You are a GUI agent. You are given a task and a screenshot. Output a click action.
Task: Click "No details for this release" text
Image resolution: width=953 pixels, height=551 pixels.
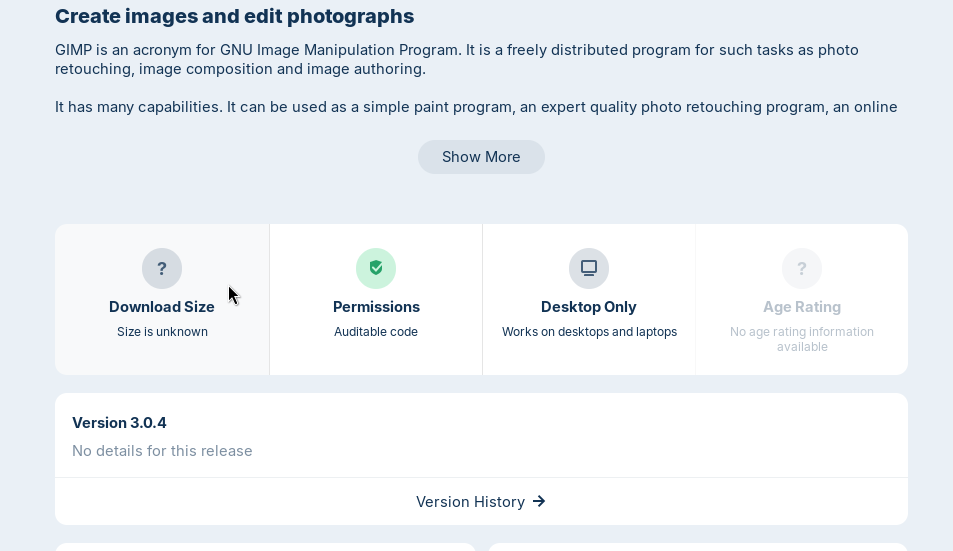point(162,451)
